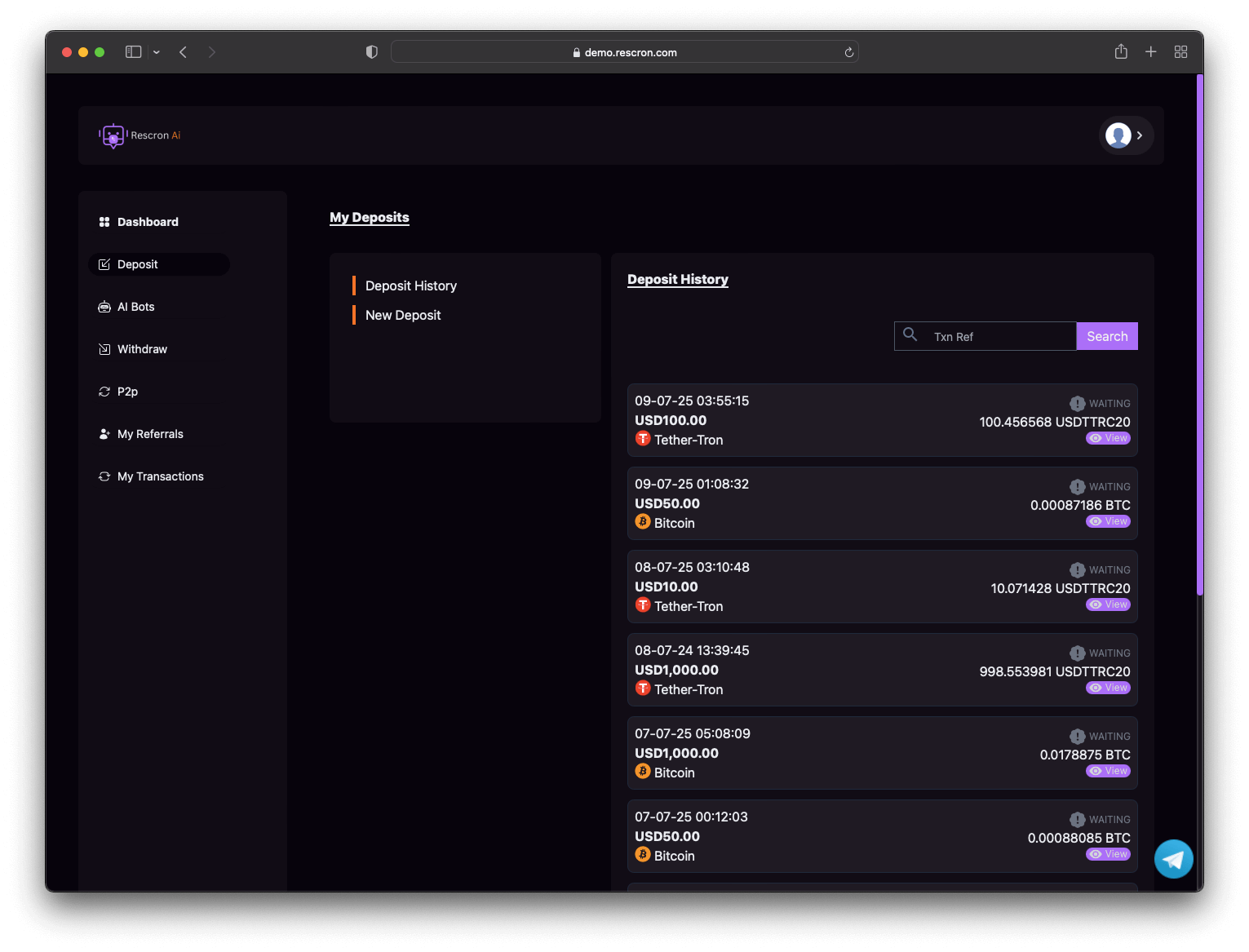Open a new Safari tab
This screenshot has height=952, width=1249.
point(1150,52)
